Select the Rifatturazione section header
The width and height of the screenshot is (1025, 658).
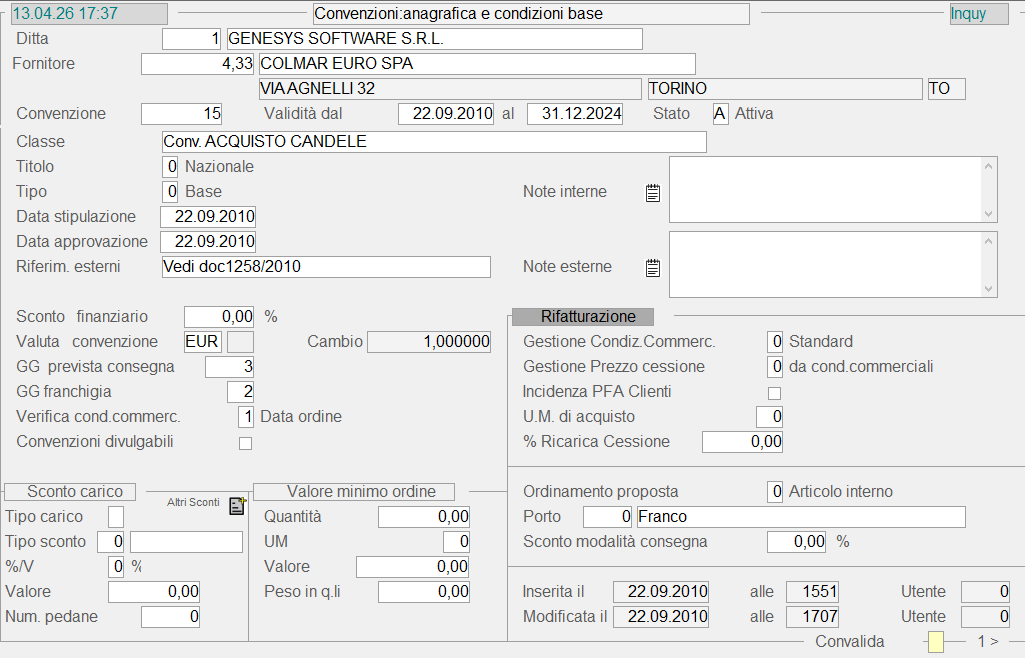[x=582, y=317]
